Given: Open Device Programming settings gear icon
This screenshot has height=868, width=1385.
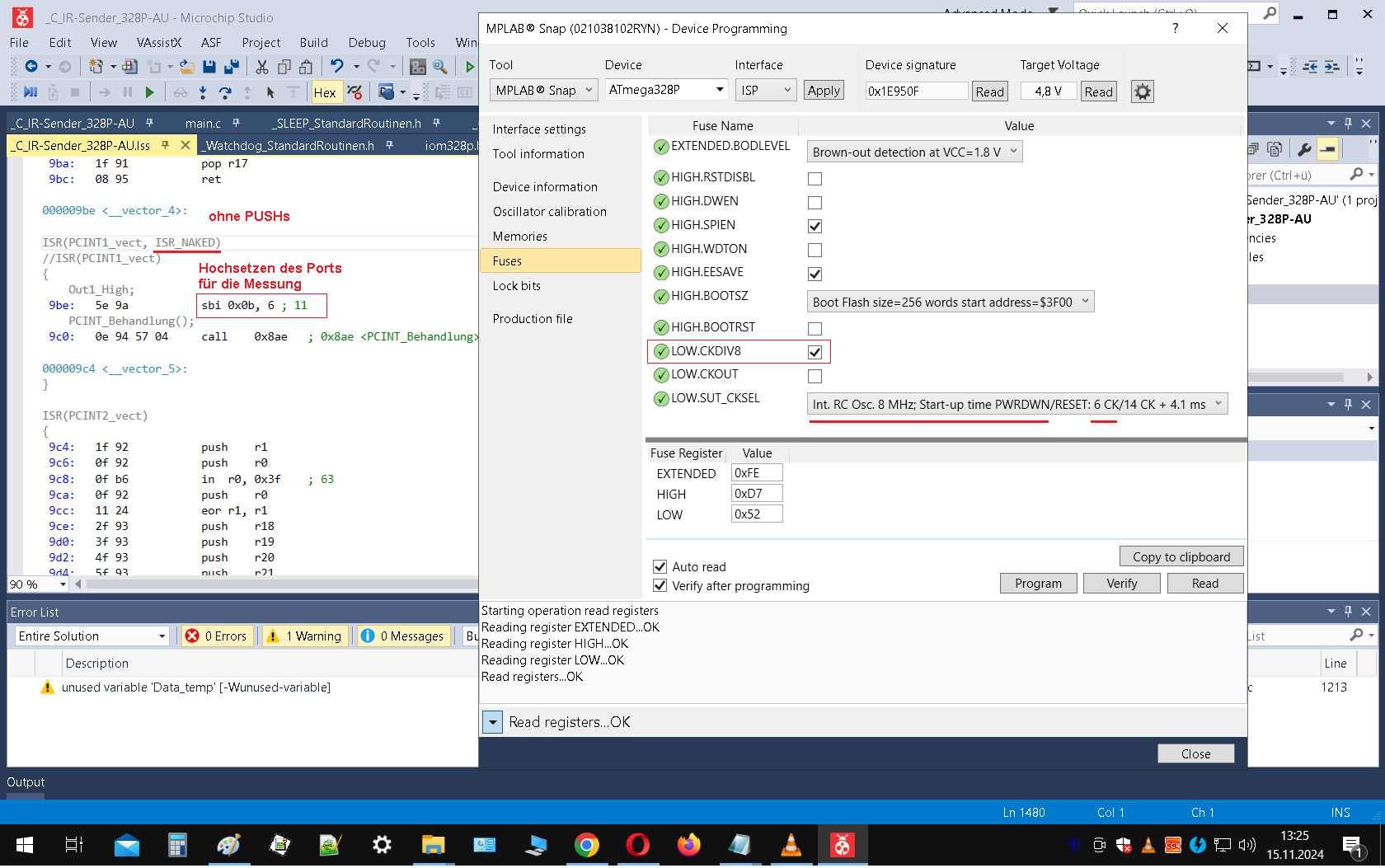Looking at the screenshot, I should [1142, 91].
